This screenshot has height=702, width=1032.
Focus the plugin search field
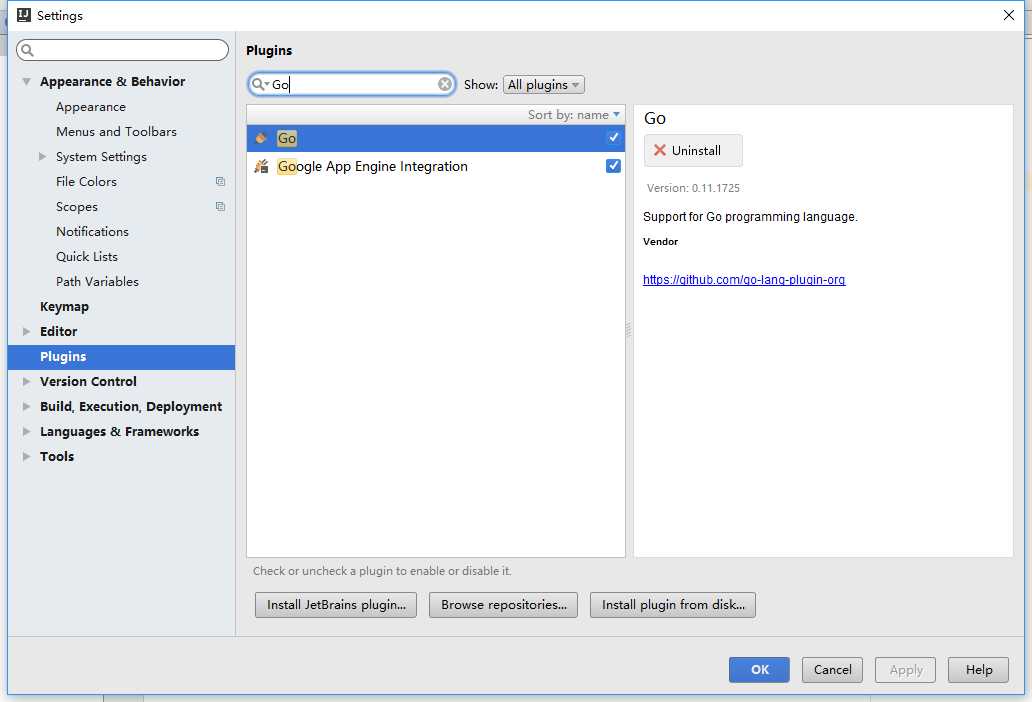tap(352, 84)
